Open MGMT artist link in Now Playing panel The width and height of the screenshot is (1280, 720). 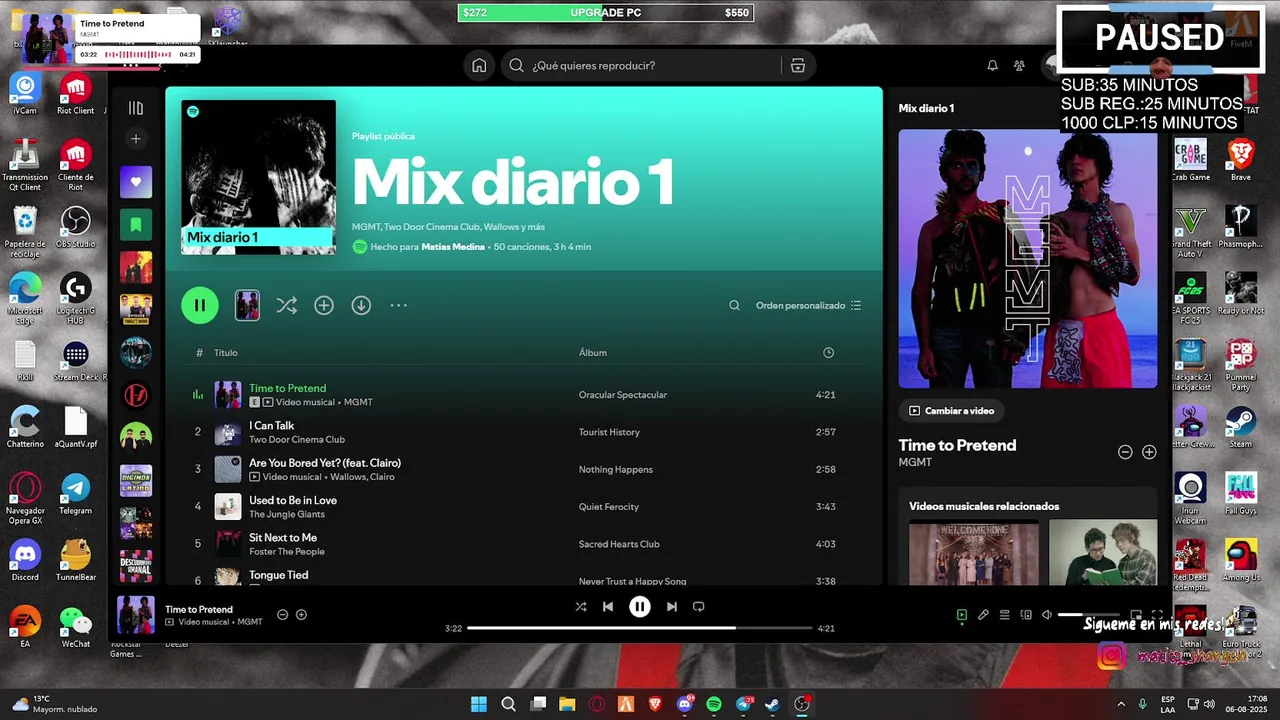[915, 463]
